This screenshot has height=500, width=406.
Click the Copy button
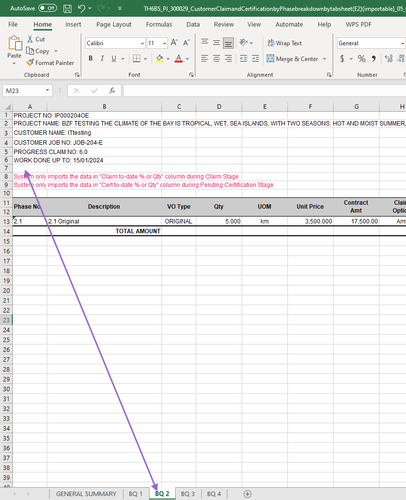coord(38,51)
